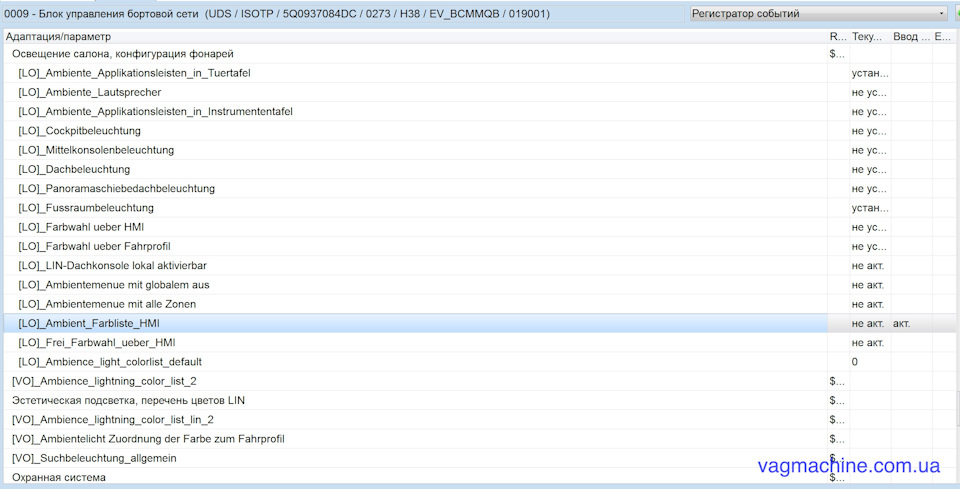Click the vertical scrollbar thumb
This screenshot has width=960, height=489.
tap(956, 407)
